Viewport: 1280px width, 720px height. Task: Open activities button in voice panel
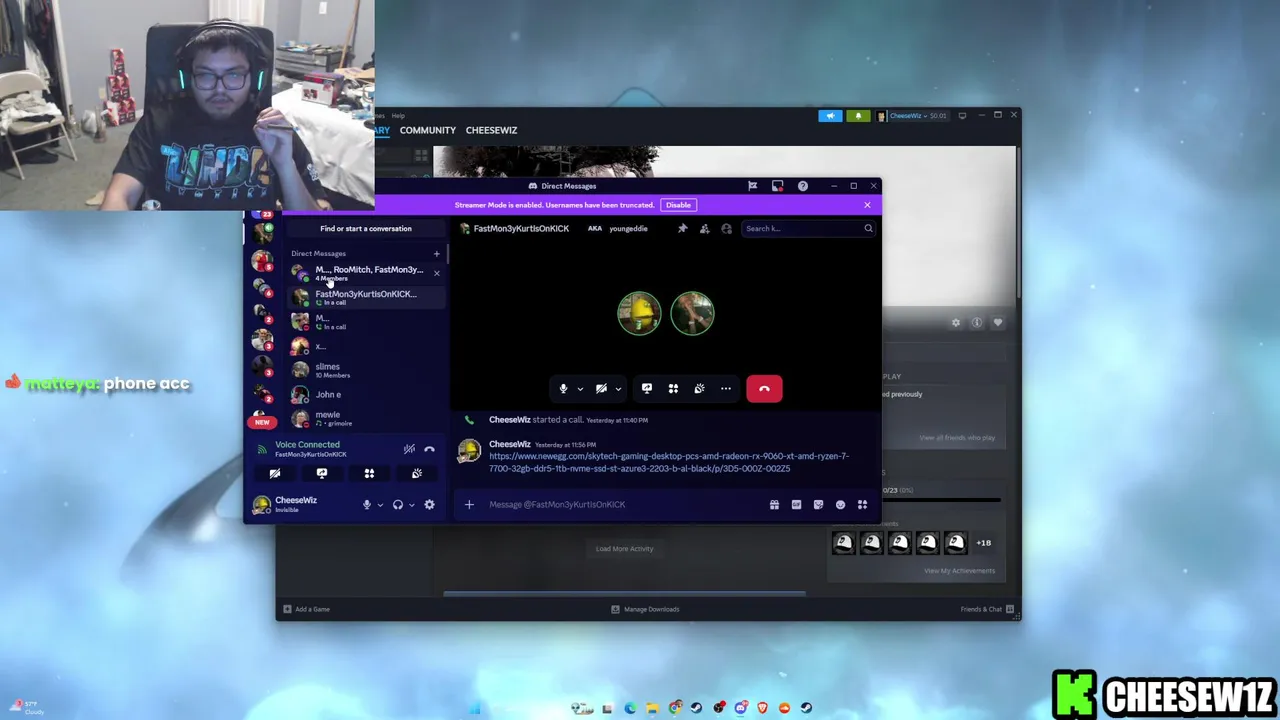369,474
